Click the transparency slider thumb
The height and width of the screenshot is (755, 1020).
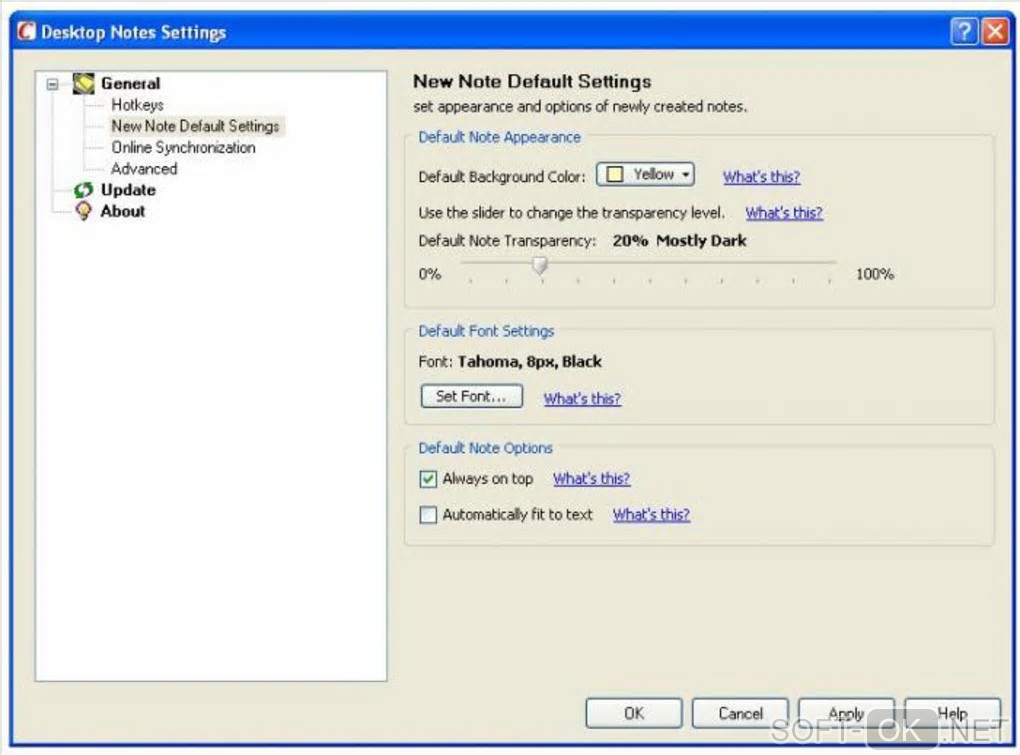pos(540,265)
